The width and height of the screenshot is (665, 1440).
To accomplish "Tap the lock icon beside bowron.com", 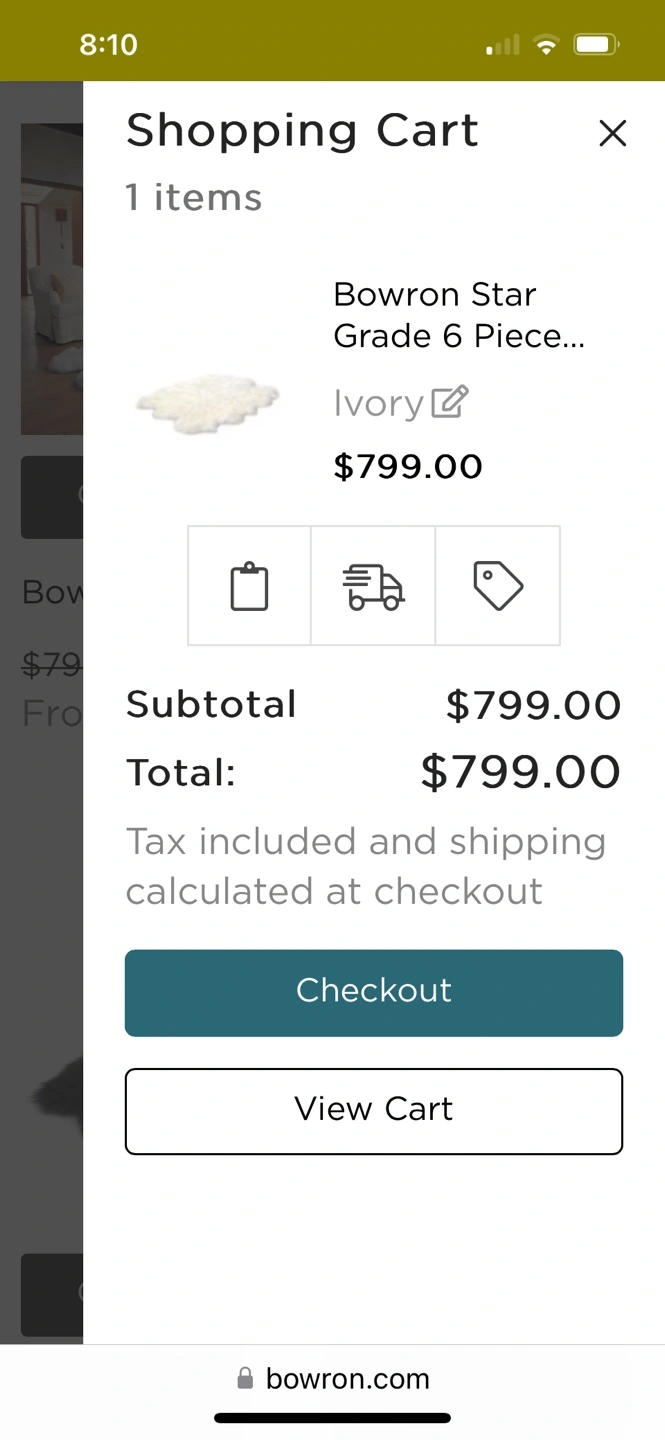I will click(x=245, y=1379).
